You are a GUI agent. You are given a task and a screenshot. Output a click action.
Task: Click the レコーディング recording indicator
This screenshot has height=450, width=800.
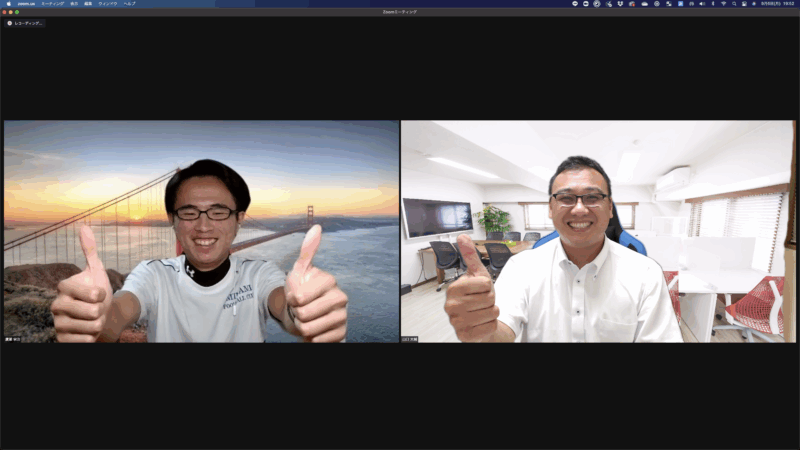[x=26, y=22]
